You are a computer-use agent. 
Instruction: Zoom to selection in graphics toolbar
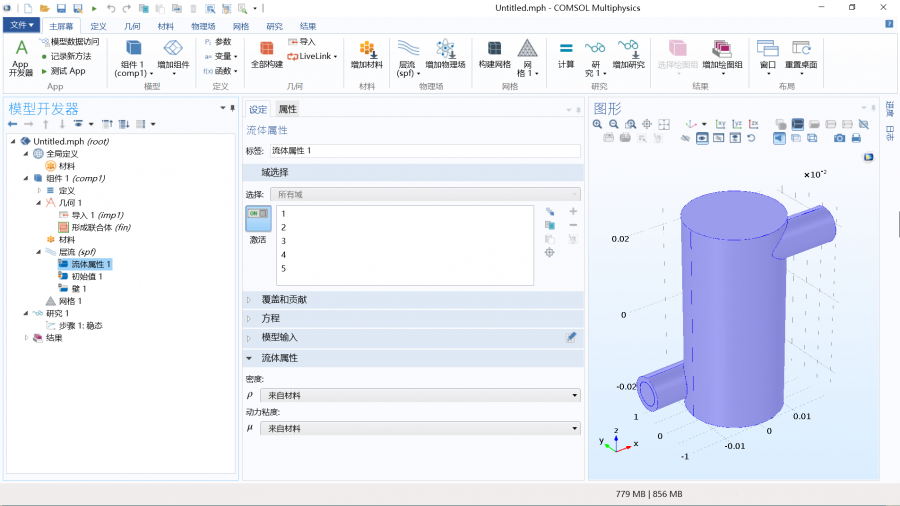(x=647, y=124)
